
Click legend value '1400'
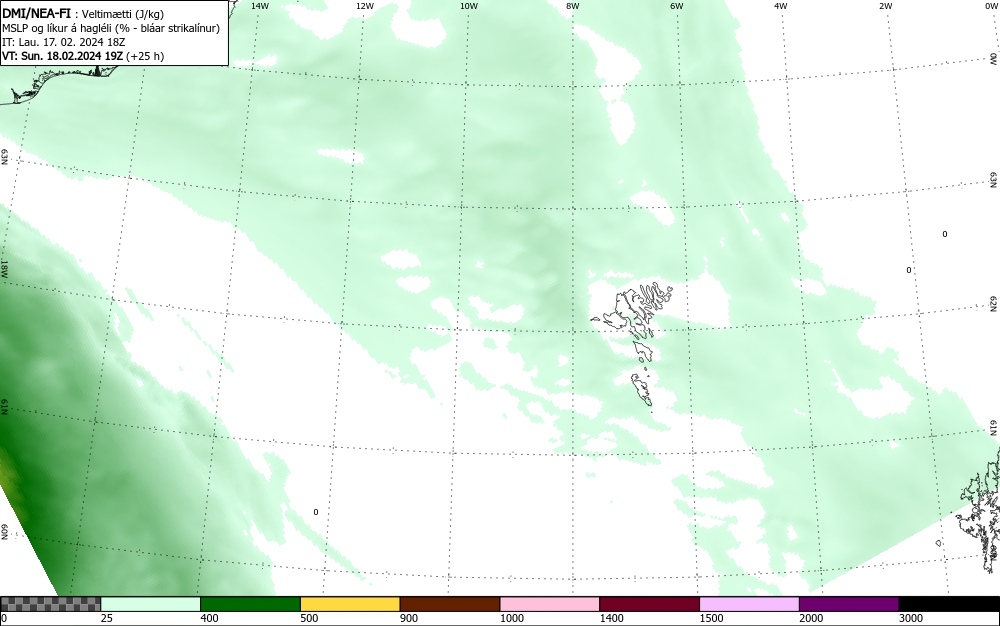click(612, 618)
